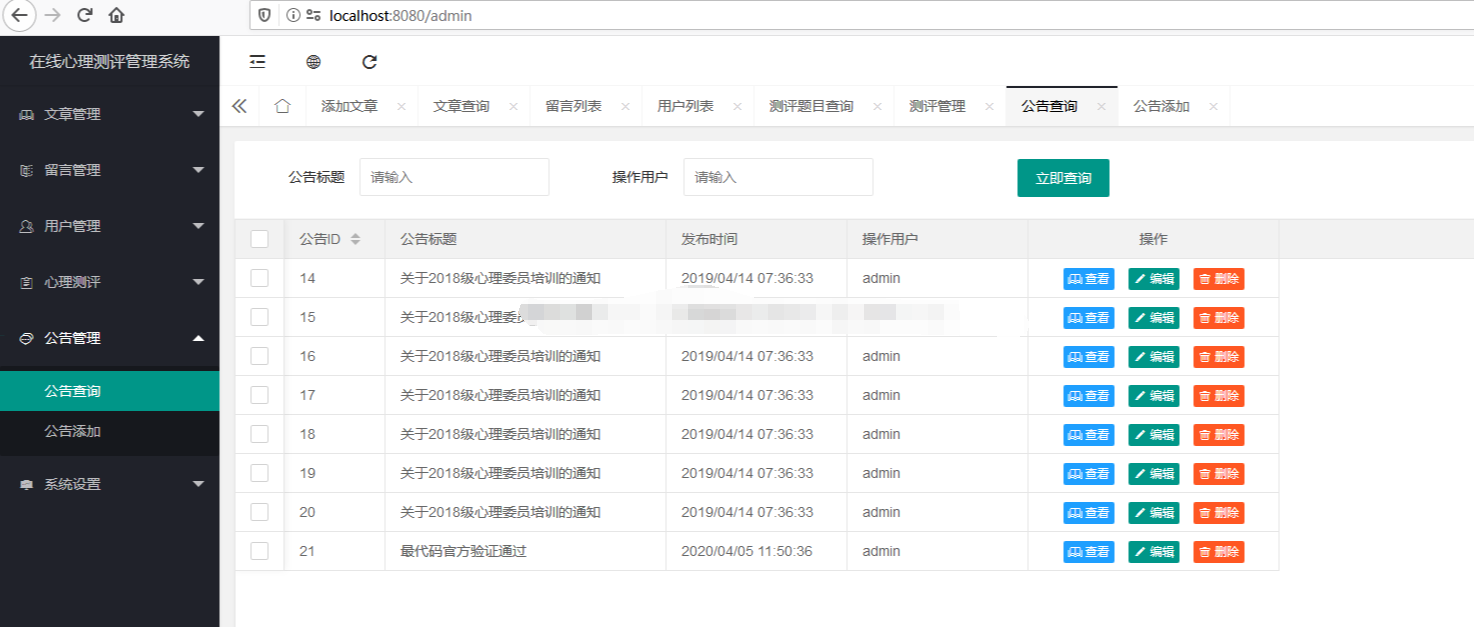This screenshot has height=627, width=1474.
Task: Close the 公告查询 tab
Action: pyautogui.click(x=1101, y=106)
